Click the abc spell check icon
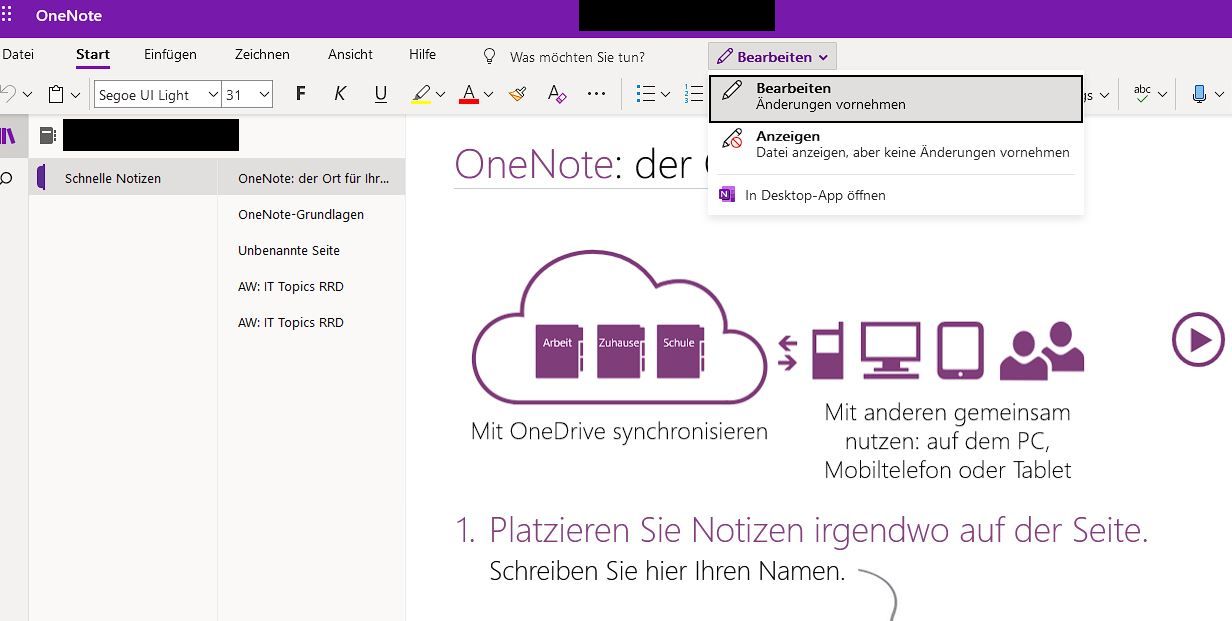 point(1142,94)
